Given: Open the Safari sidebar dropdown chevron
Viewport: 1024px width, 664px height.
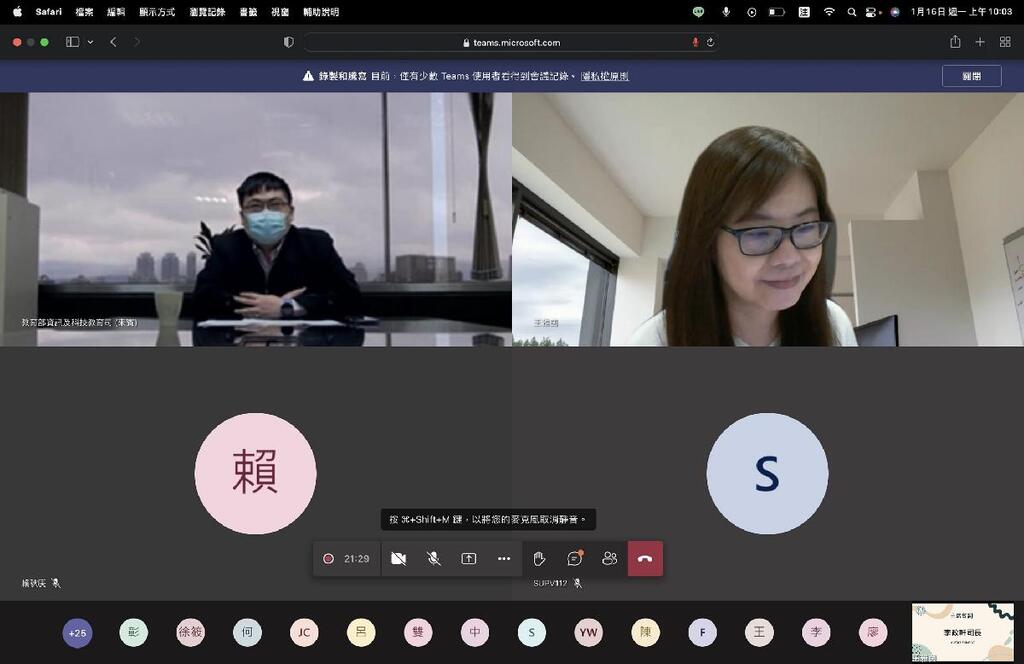Looking at the screenshot, I should pyautogui.click(x=91, y=42).
